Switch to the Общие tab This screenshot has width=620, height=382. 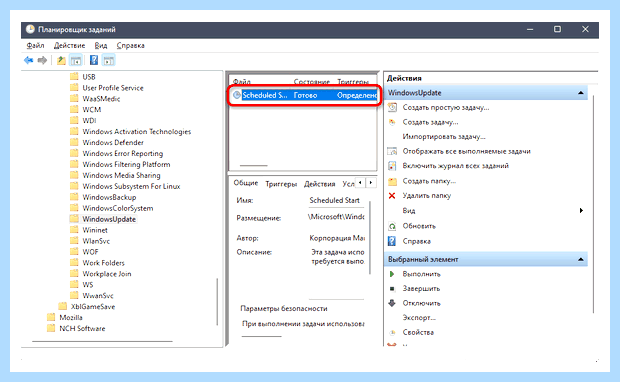[246, 183]
